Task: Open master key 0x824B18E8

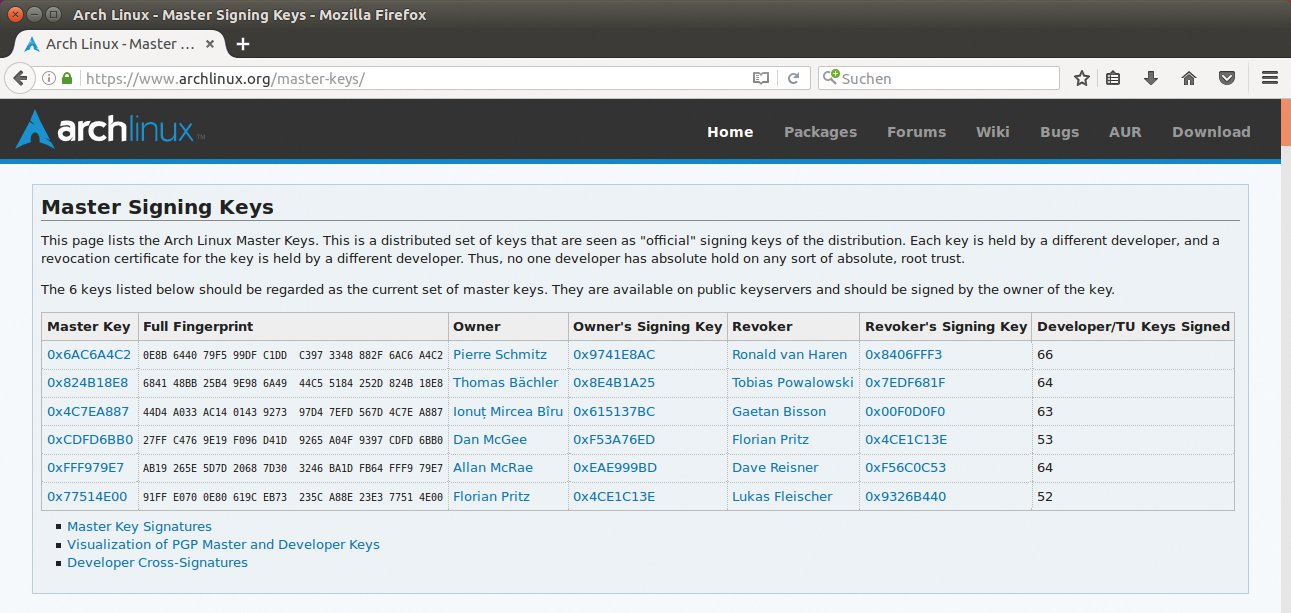Action: click(x=87, y=383)
